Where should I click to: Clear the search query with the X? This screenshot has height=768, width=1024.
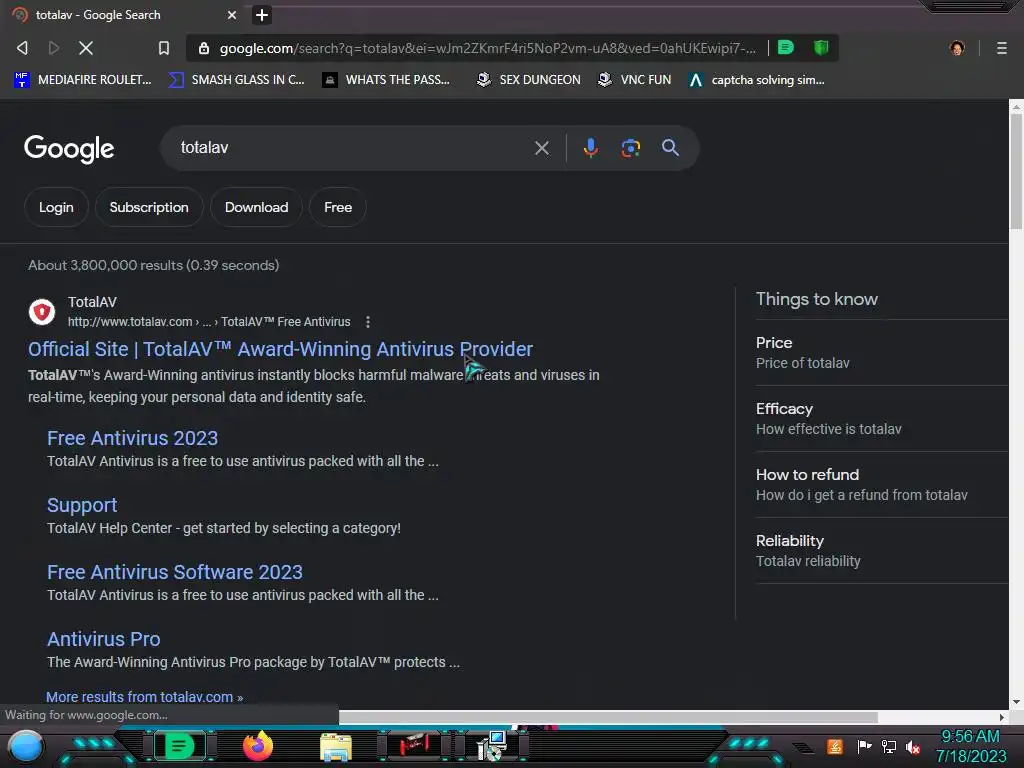(541, 148)
